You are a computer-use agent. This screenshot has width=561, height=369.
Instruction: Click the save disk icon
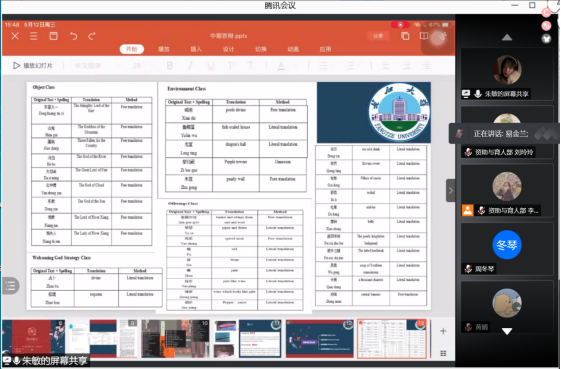tap(54, 36)
